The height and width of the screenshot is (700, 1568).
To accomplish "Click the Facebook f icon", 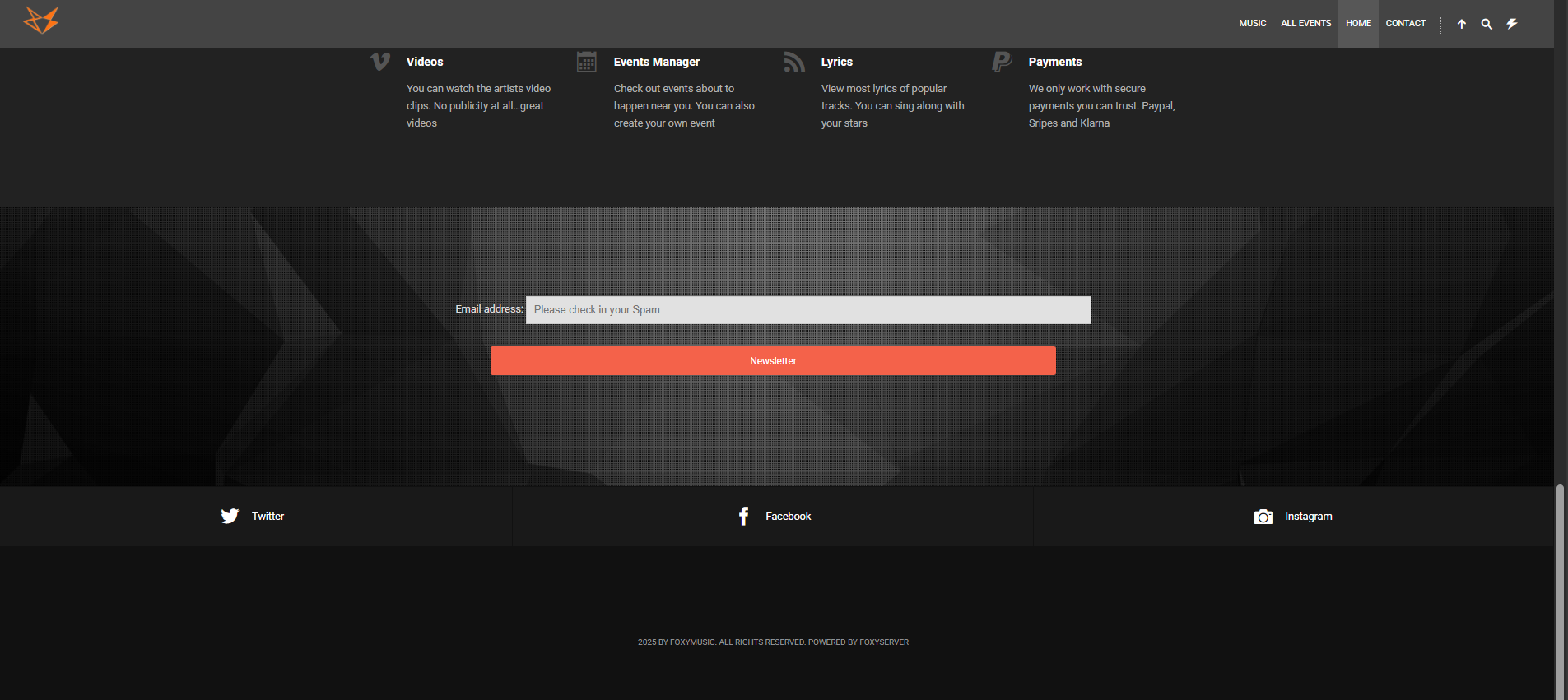I will (743, 516).
